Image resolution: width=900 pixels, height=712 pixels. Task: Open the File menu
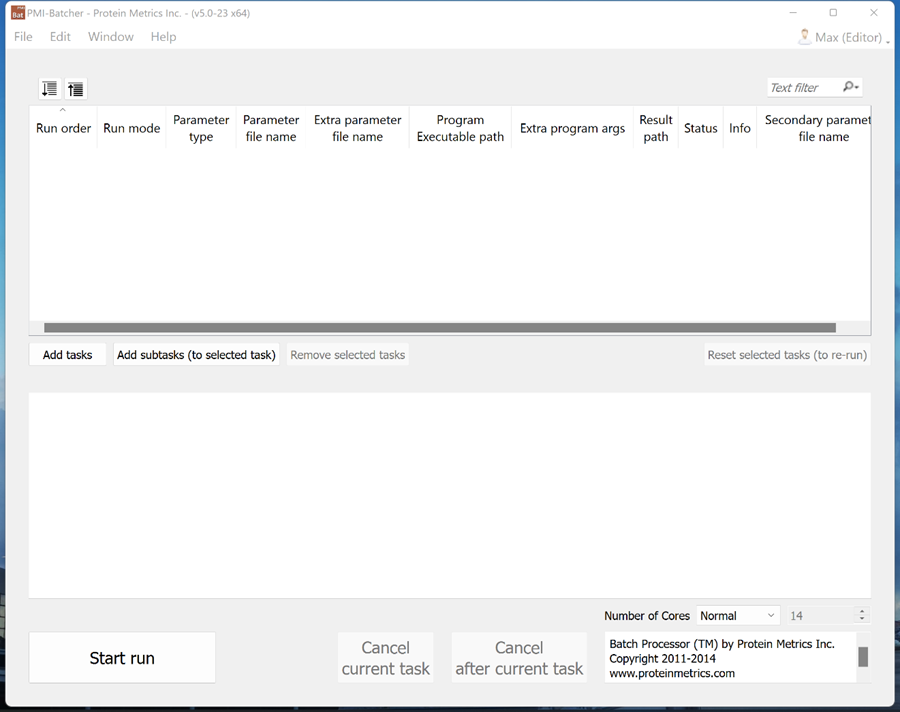(x=23, y=37)
